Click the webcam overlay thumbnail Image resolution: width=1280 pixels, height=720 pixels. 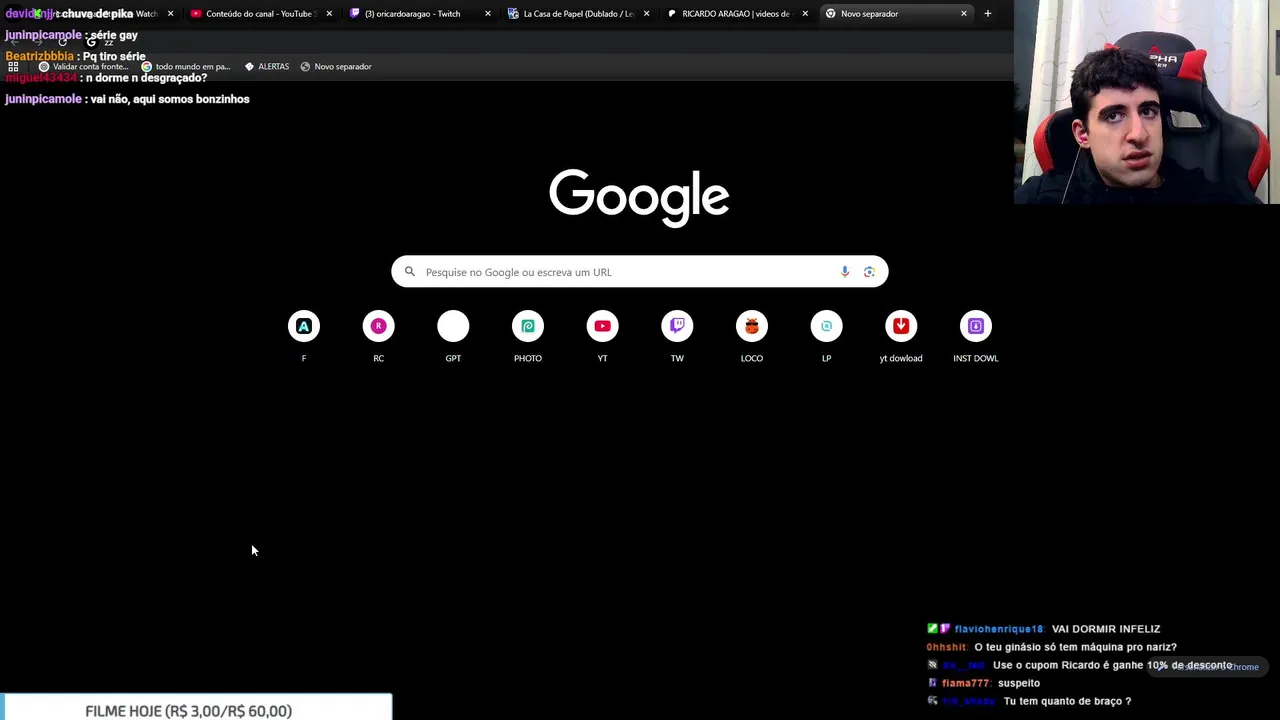click(1147, 102)
